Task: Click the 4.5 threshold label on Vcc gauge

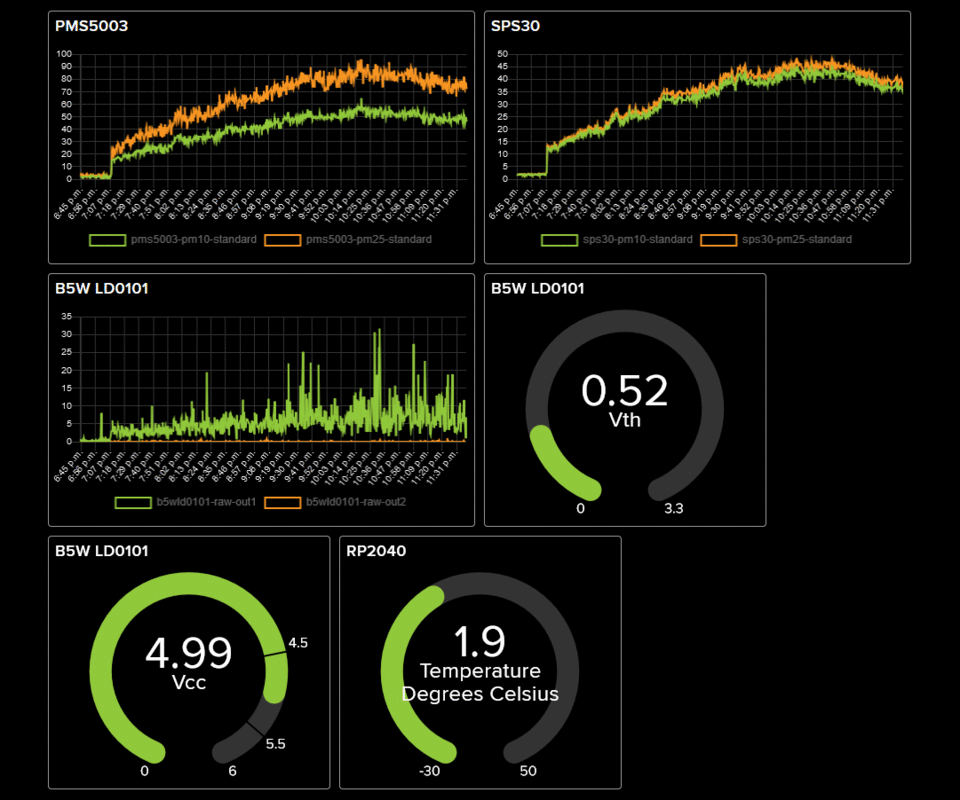Action: pos(298,643)
